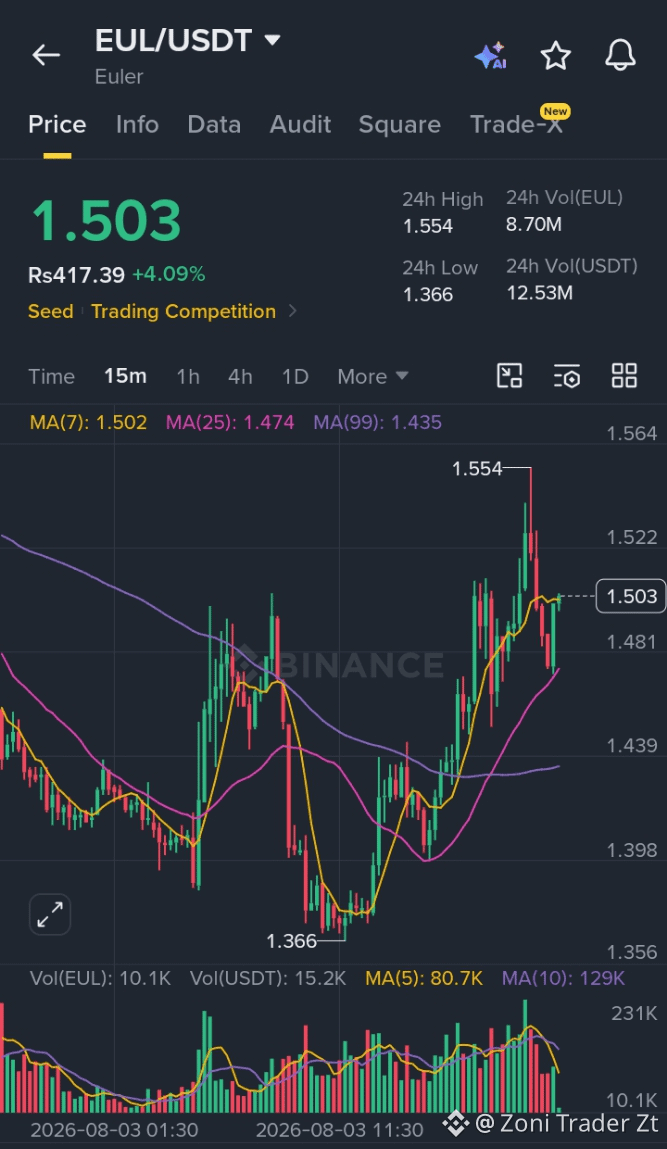Select the 1D timeframe

click(295, 377)
